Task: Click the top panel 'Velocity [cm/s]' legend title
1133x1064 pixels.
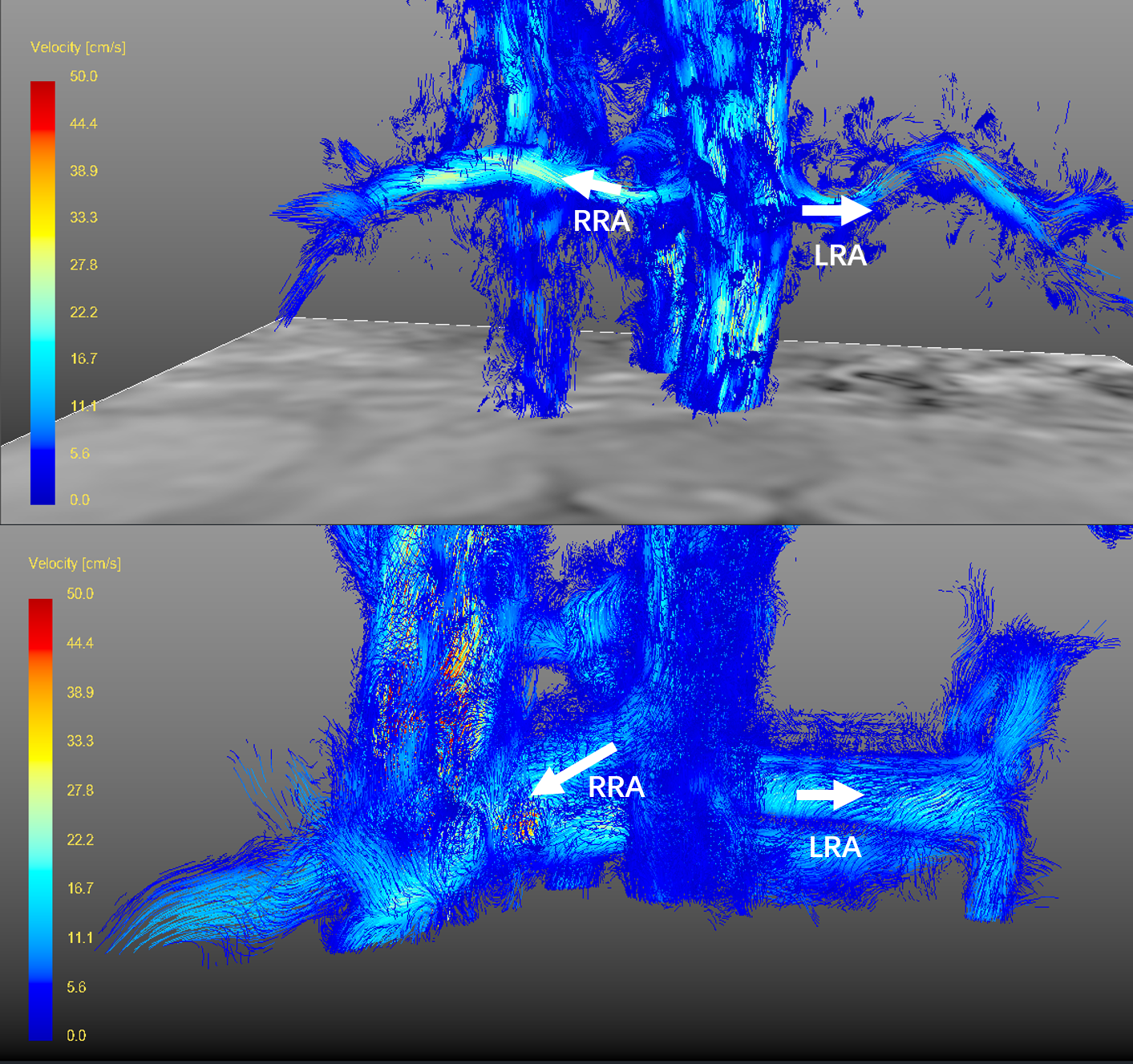Action: point(78,48)
